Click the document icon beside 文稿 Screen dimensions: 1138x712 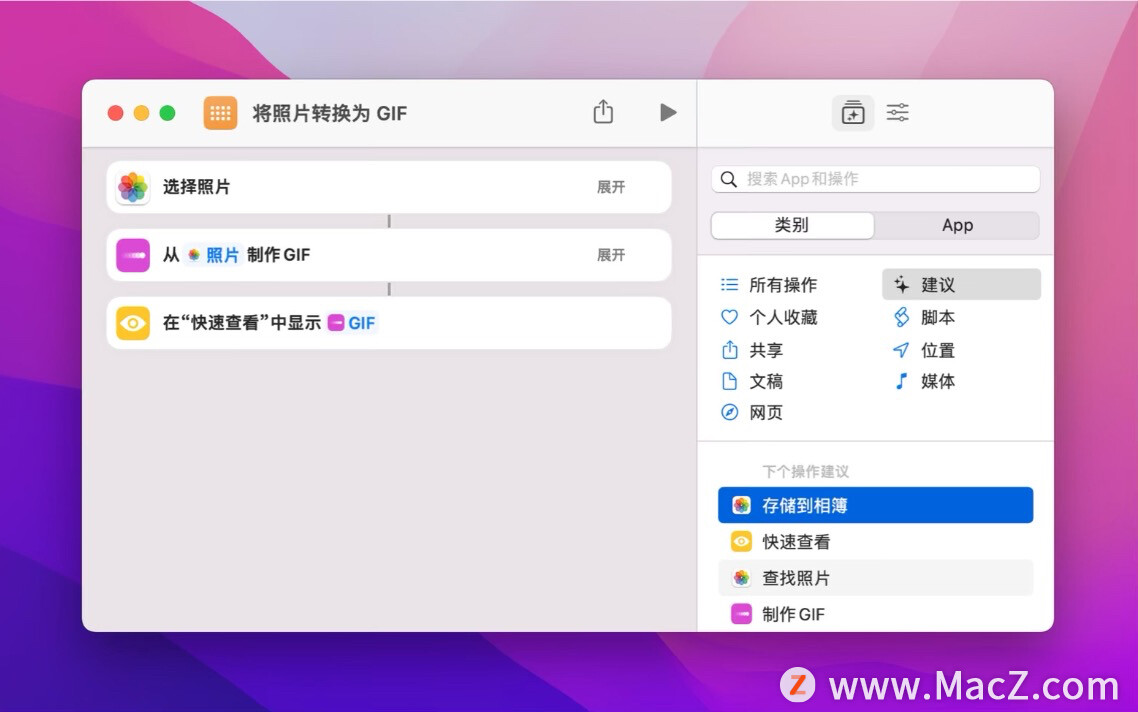(x=729, y=381)
